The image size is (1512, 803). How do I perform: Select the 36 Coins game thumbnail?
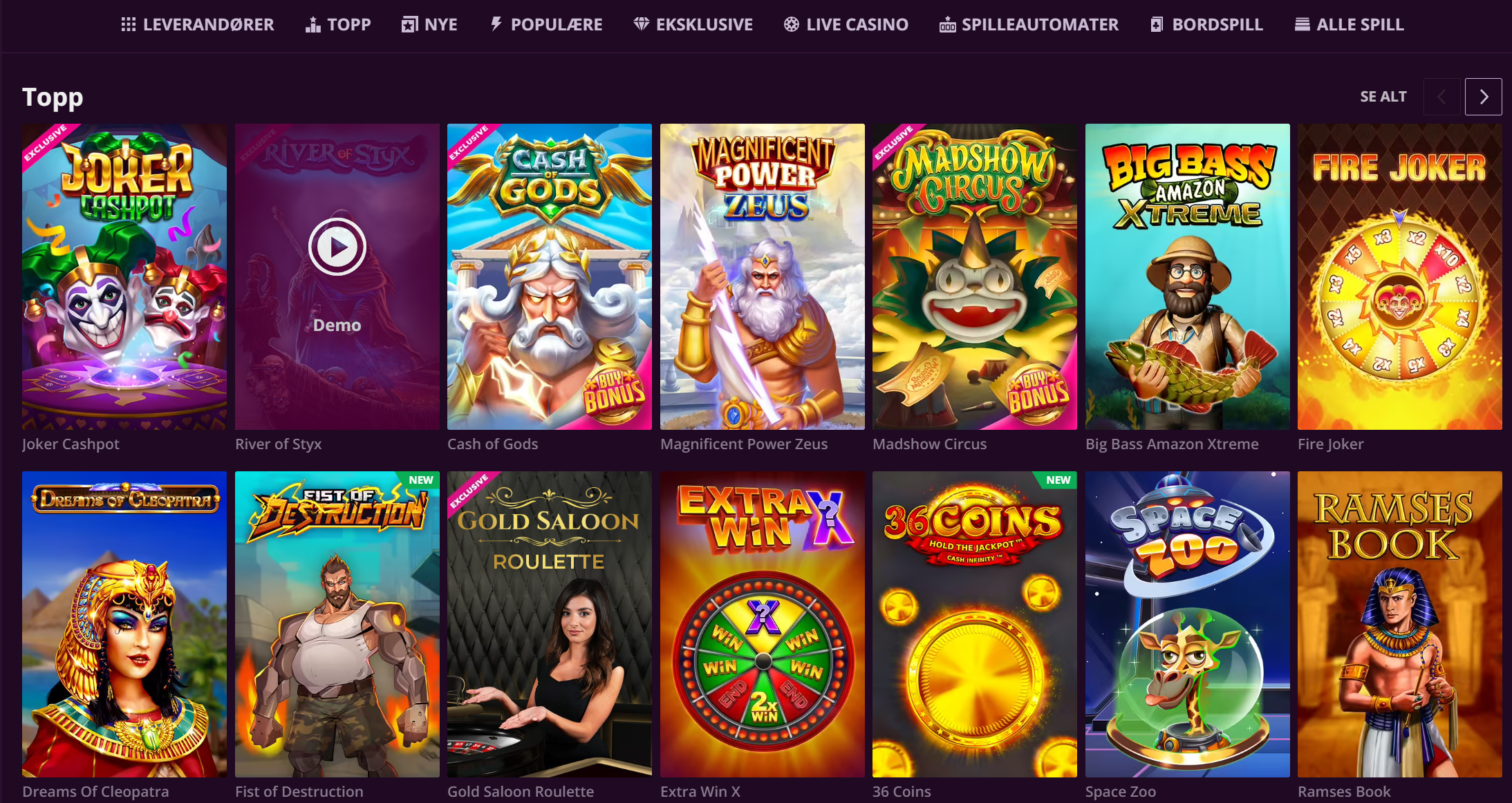click(x=974, y=624)
